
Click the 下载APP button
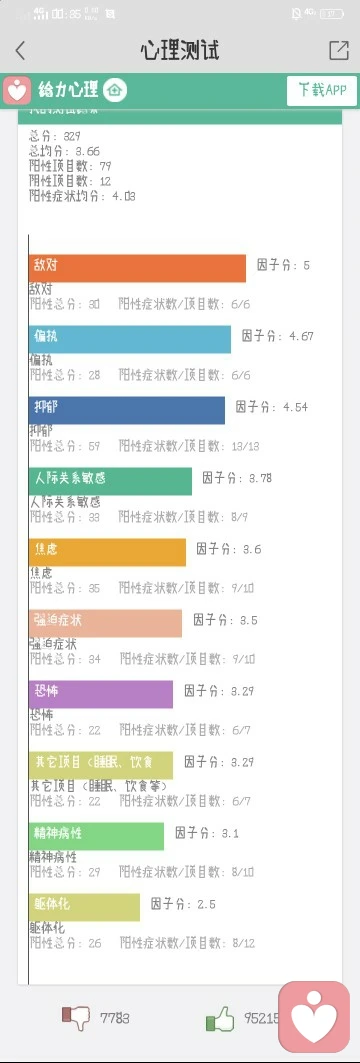point(322,90)
